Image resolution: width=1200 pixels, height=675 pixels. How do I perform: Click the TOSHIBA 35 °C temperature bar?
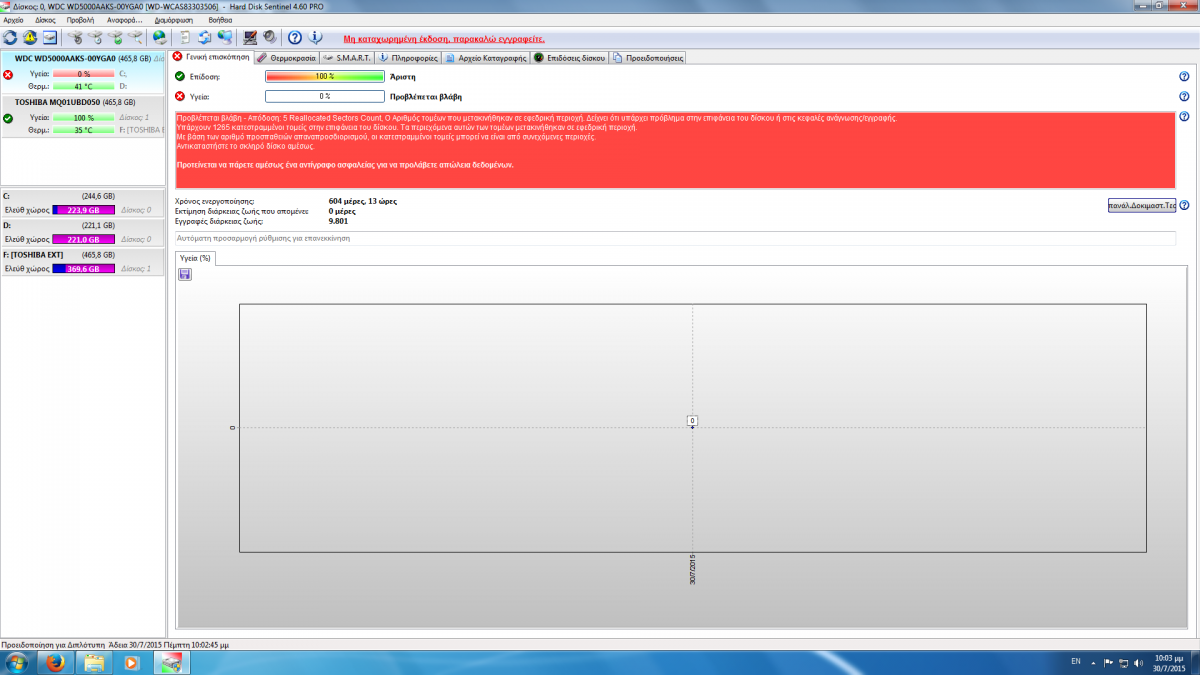83,130
